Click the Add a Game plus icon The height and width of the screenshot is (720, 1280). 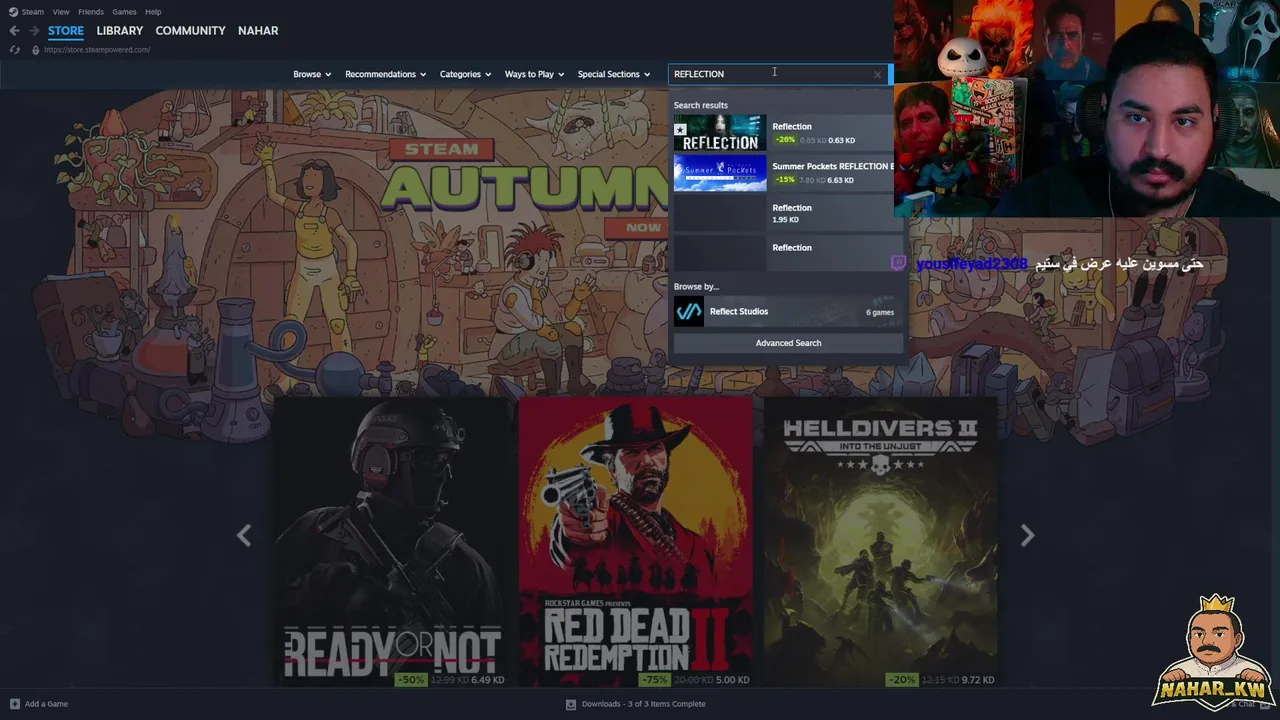[x=14, y=704]
